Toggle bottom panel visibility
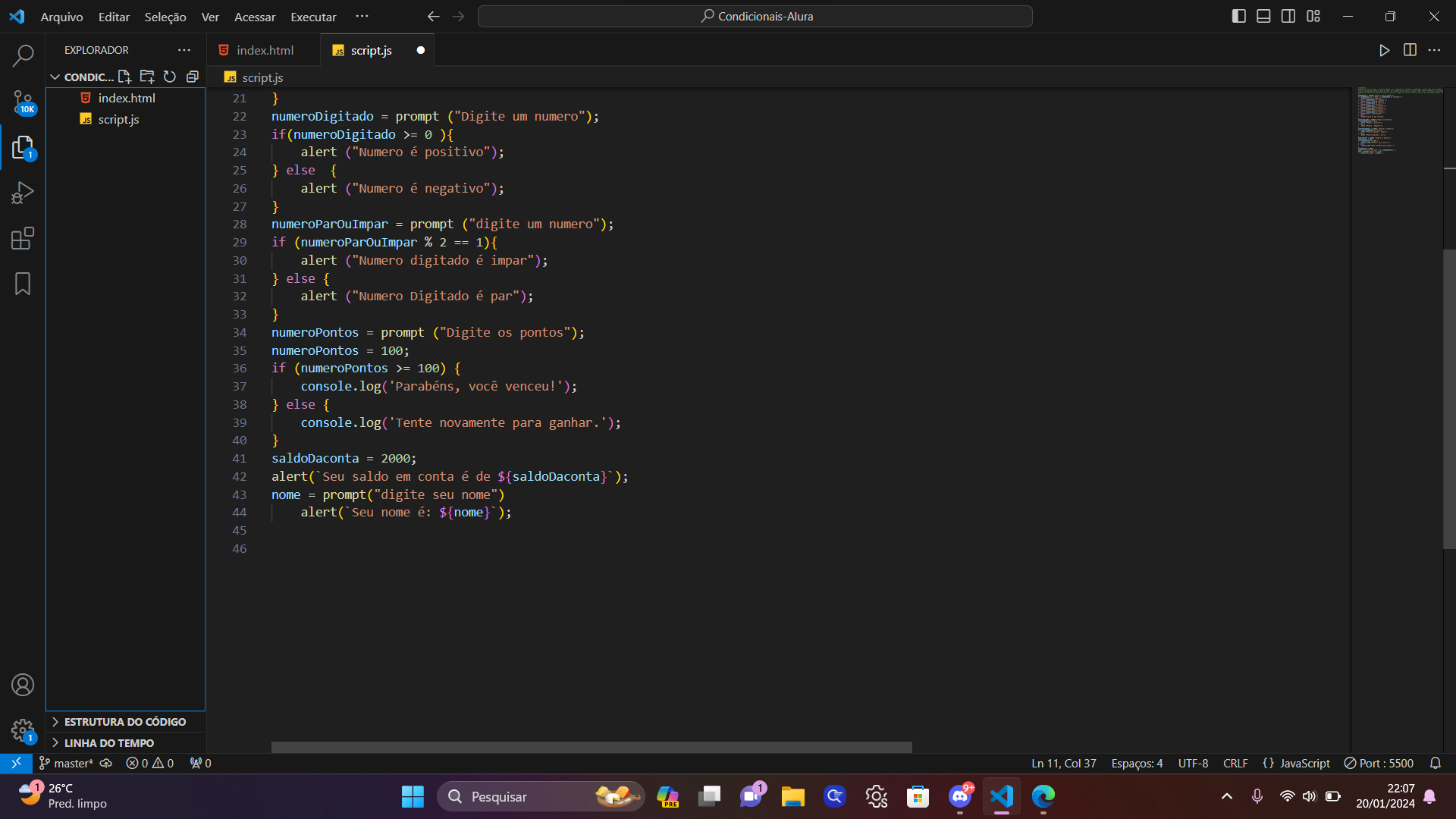The height and width of the screenshot is (819, 1456). click(1263, 16)
